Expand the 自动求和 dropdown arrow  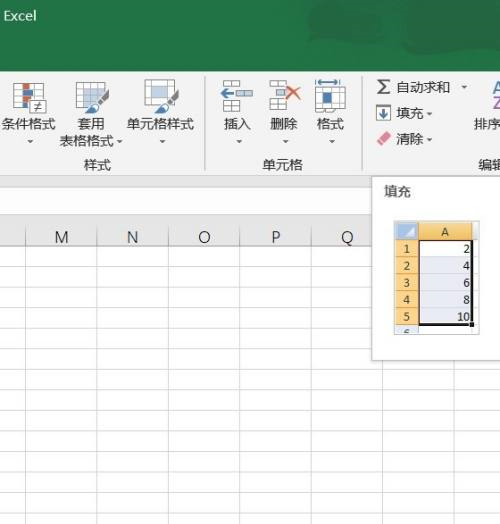[x=464, y=87]
